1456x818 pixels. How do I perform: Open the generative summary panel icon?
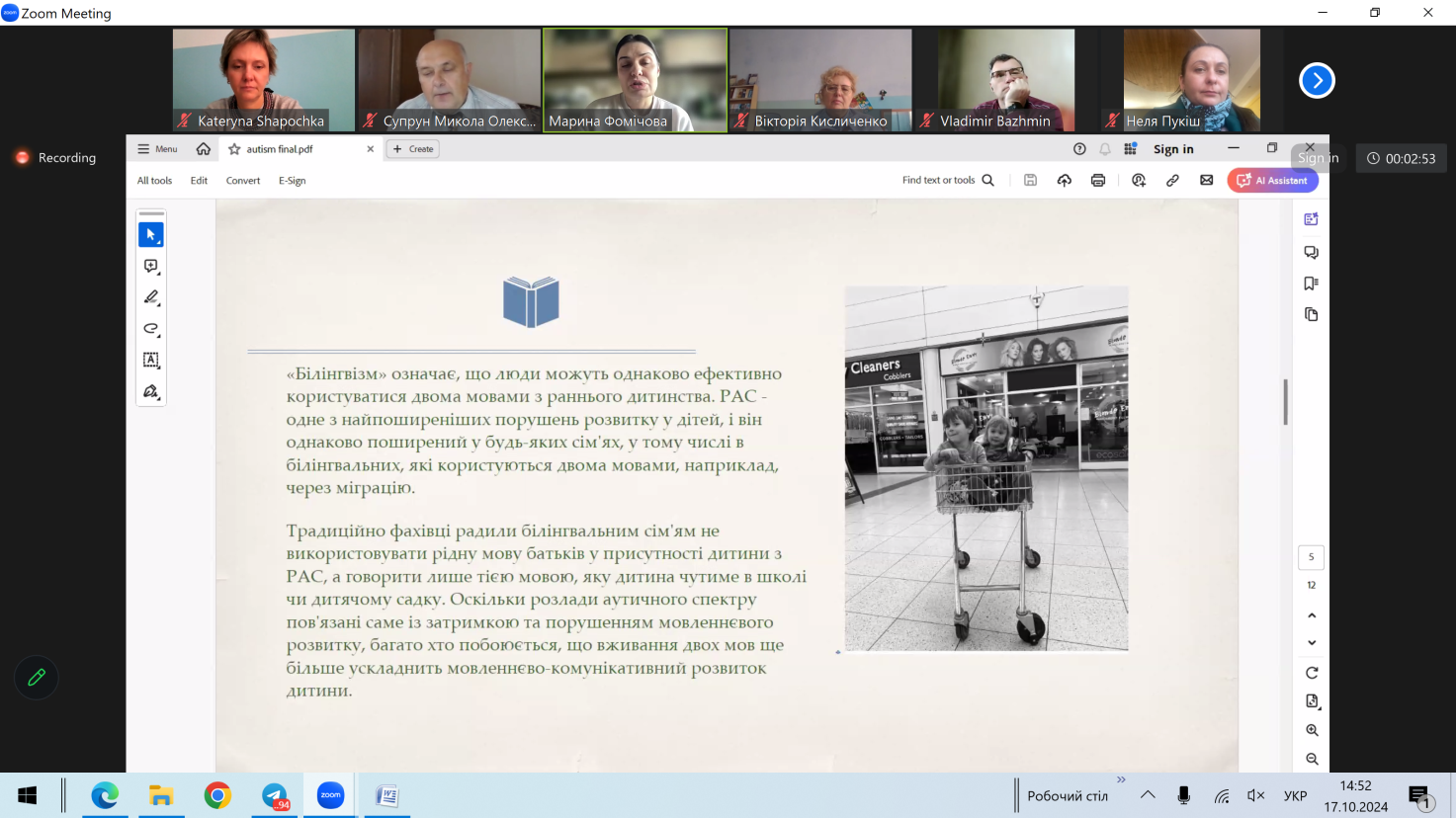pos(1311,219)
